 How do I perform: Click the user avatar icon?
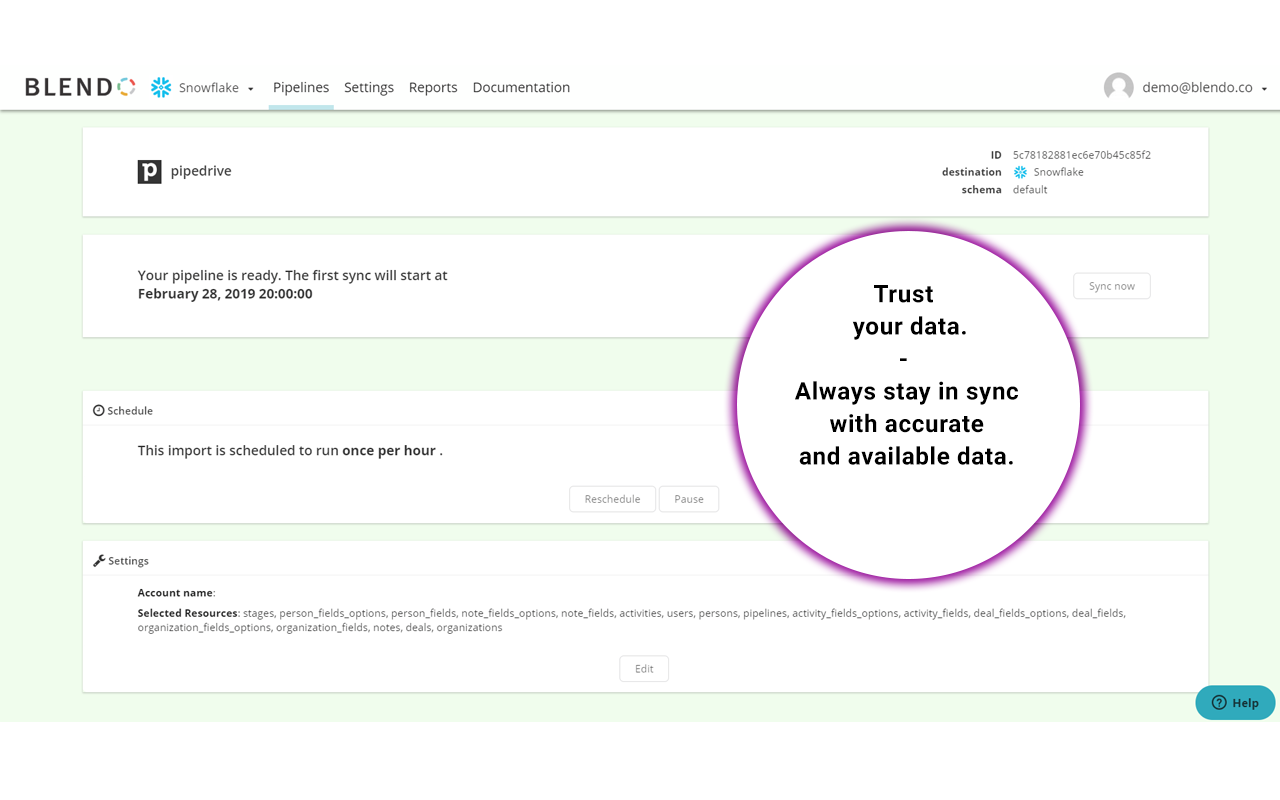pos(1119,86)
